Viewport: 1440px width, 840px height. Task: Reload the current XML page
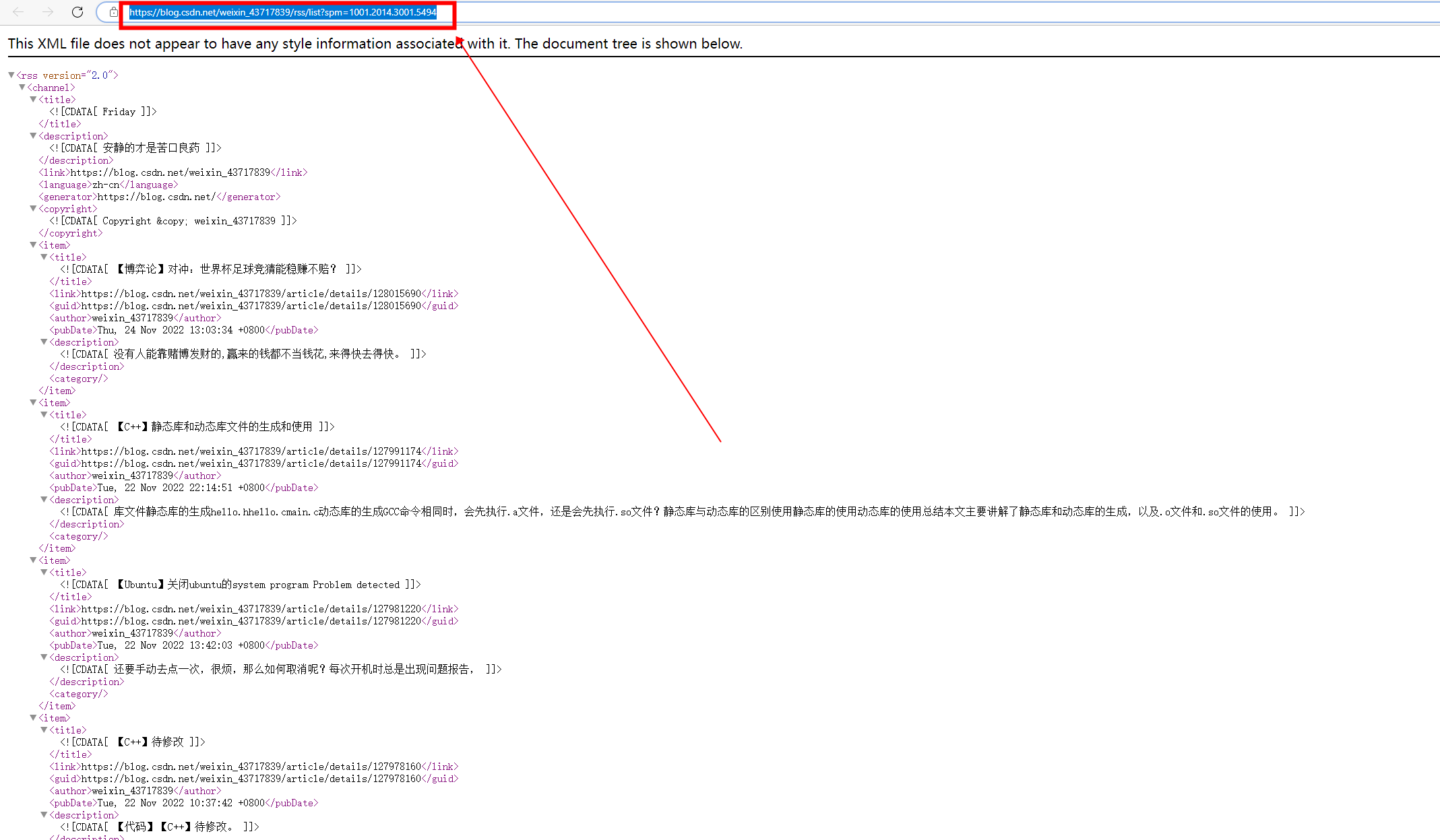click(x=77, y=11)
